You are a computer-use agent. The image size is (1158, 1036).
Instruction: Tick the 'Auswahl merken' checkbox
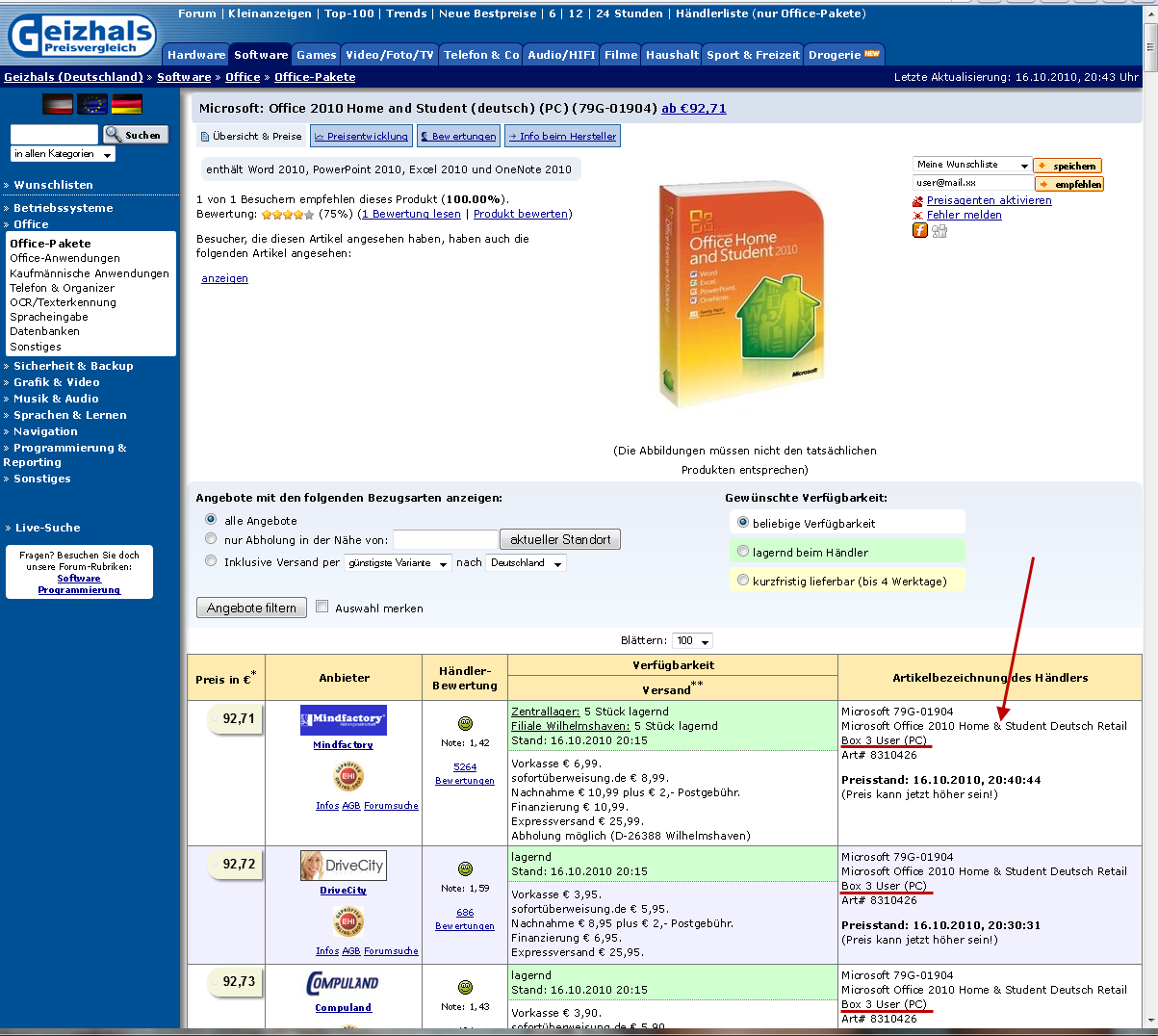click(x=322, y=607)
